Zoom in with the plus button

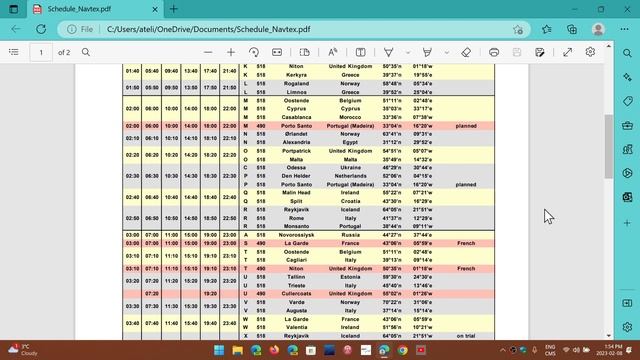[231, 52]
